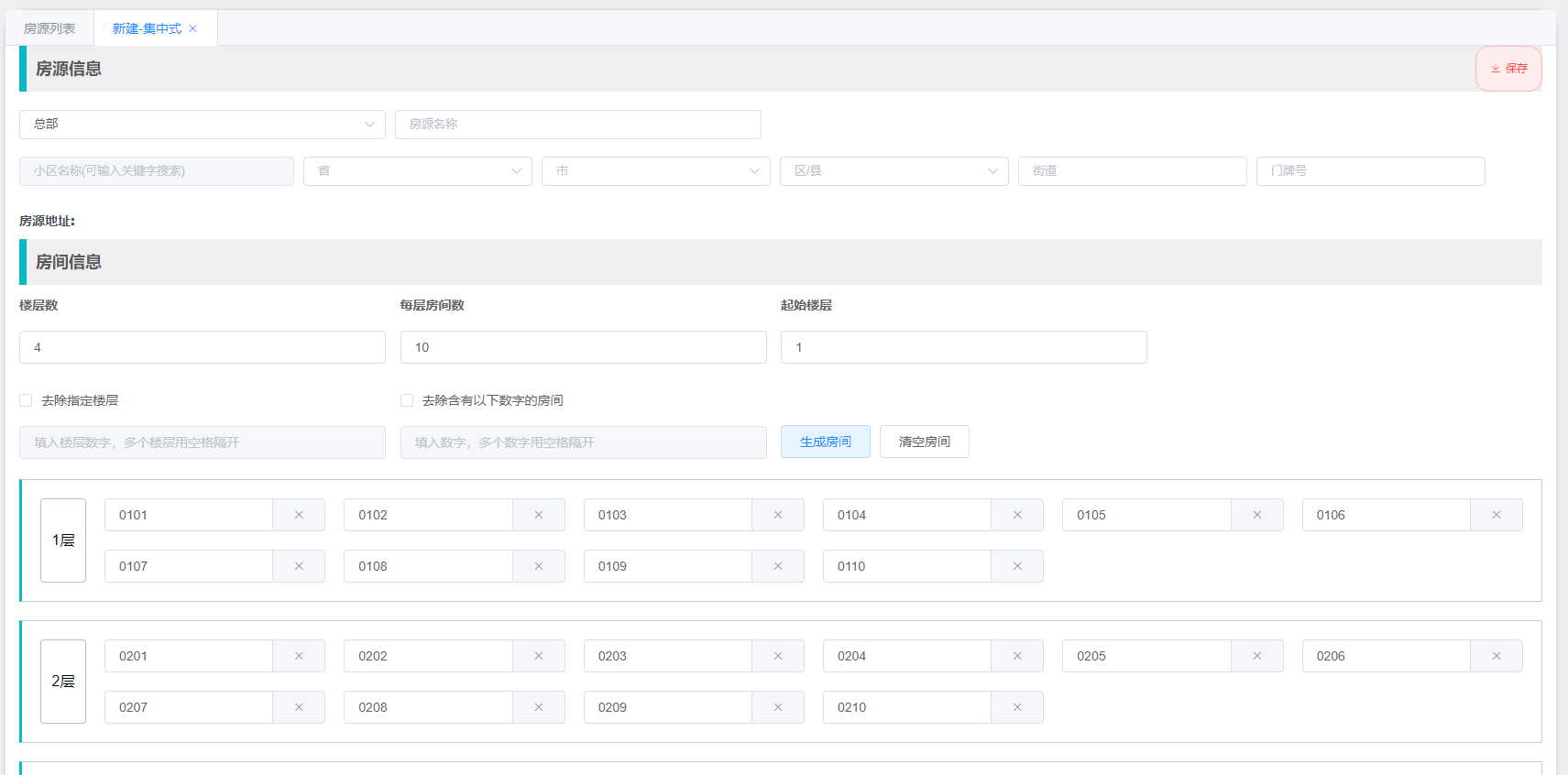Click the 小区名称 search field
This screenshot has height=775, width=1568.
(157, 171)
